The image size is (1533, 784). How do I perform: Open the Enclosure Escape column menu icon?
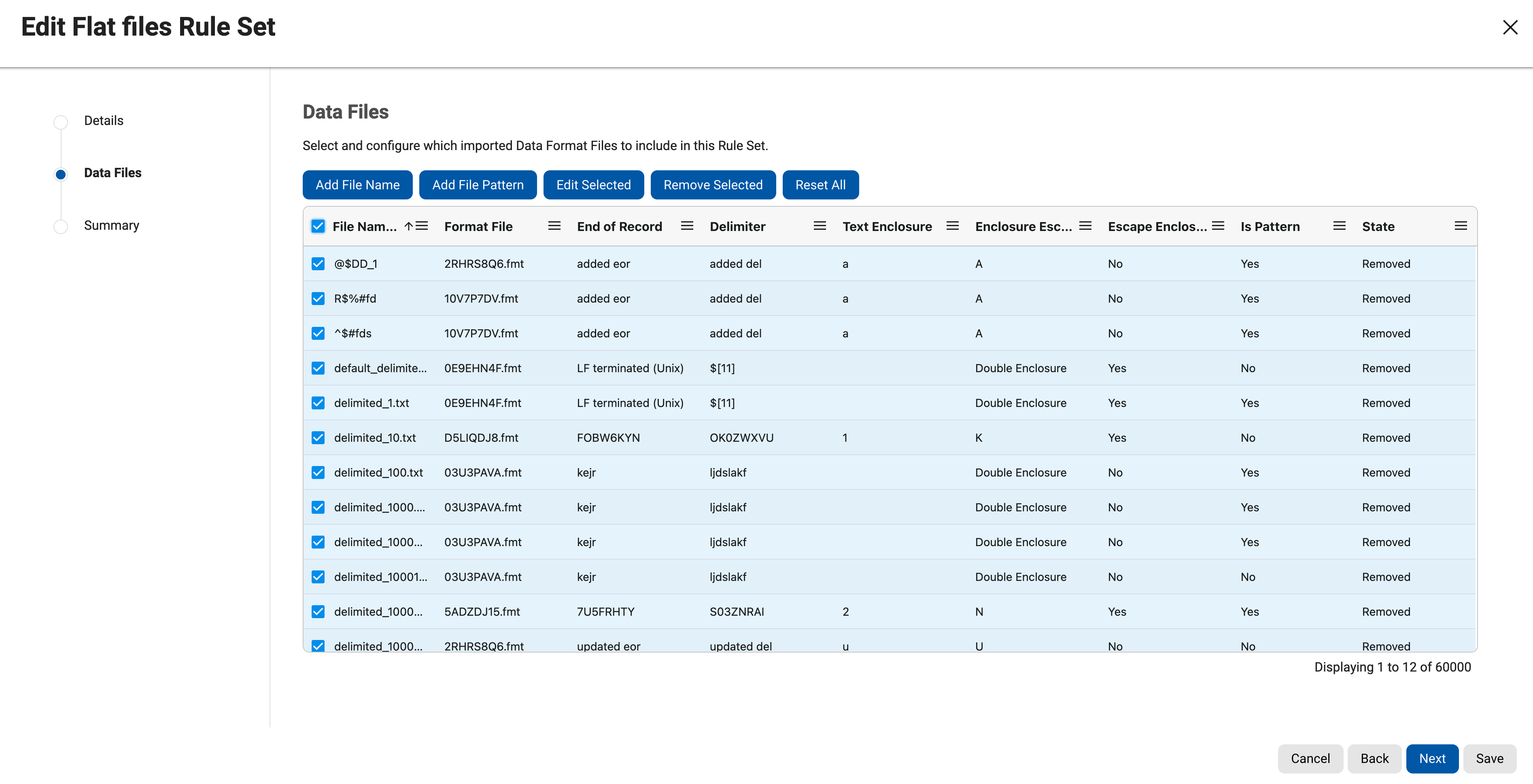pos(1085,226)
